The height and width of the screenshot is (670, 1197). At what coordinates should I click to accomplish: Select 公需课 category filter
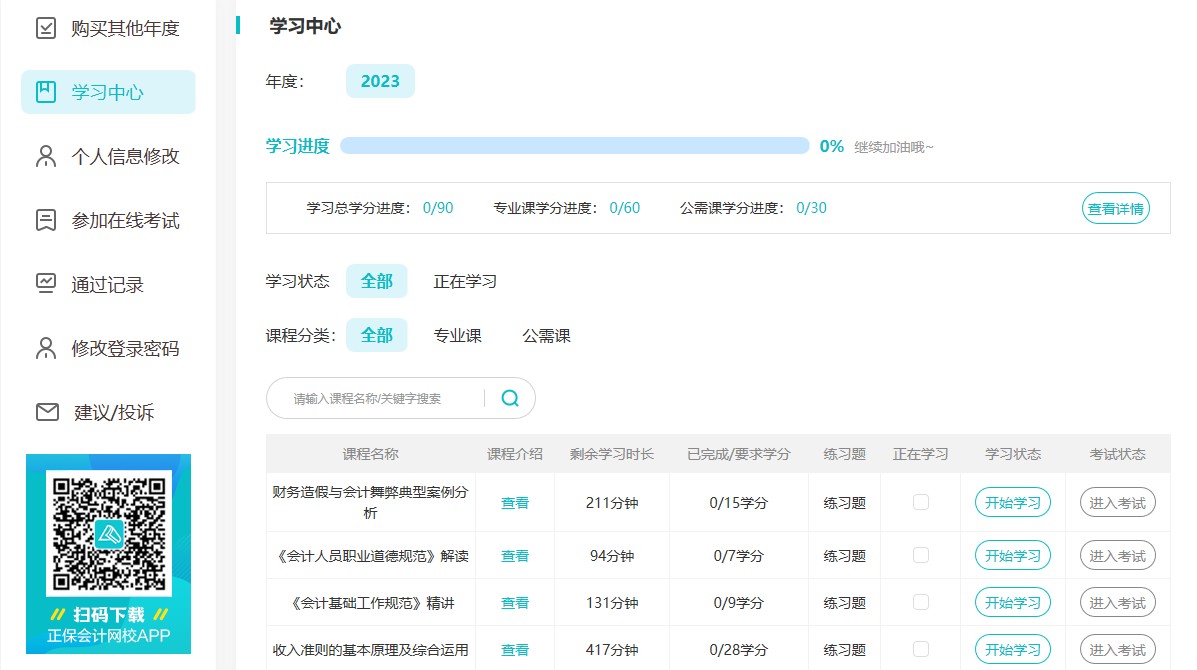coord(545,335)
